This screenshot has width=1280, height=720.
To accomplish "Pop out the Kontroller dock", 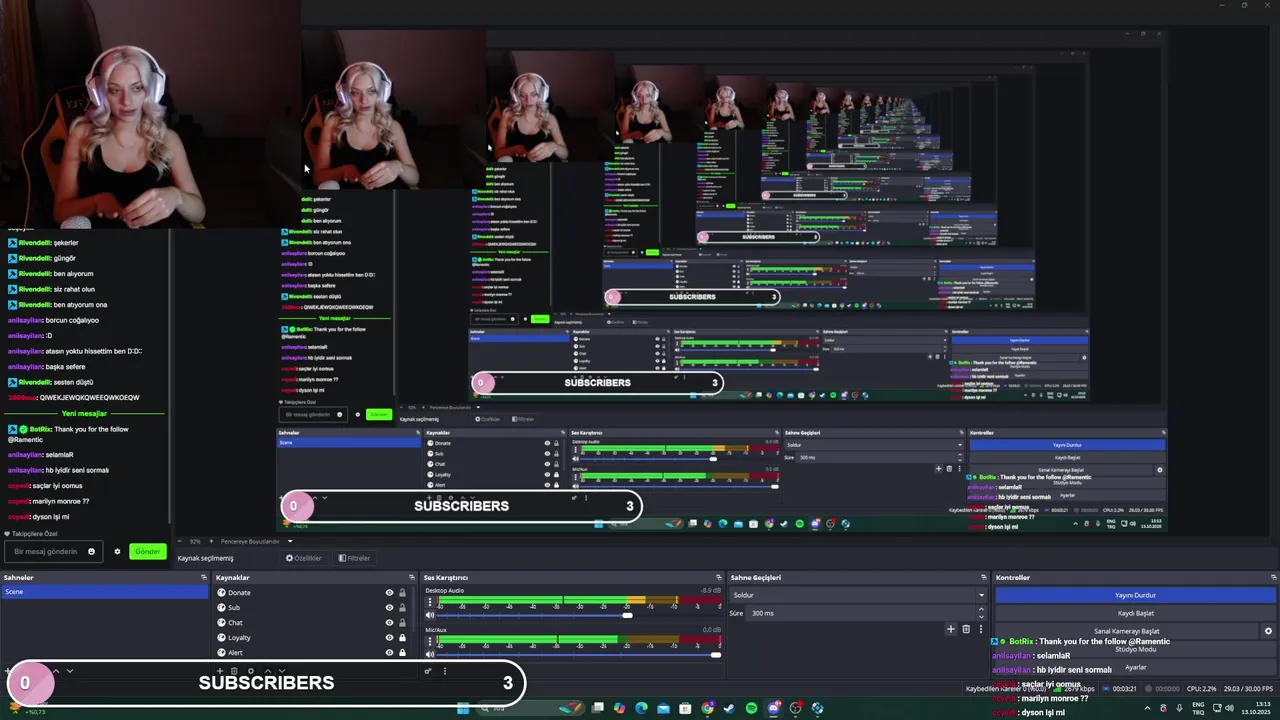I will click(x=1273, y=577).
